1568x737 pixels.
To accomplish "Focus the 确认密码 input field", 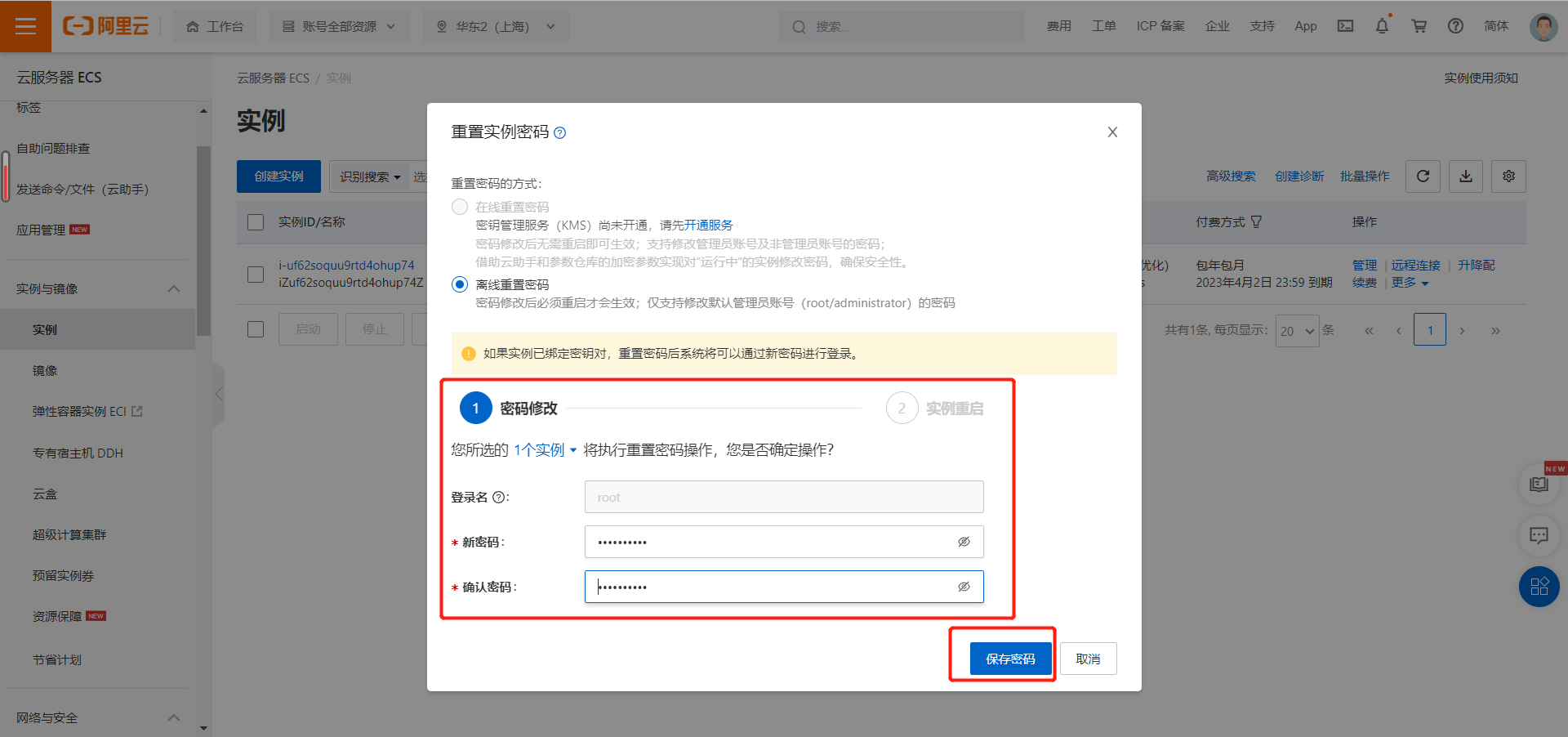I will click(x=784, y=587).
